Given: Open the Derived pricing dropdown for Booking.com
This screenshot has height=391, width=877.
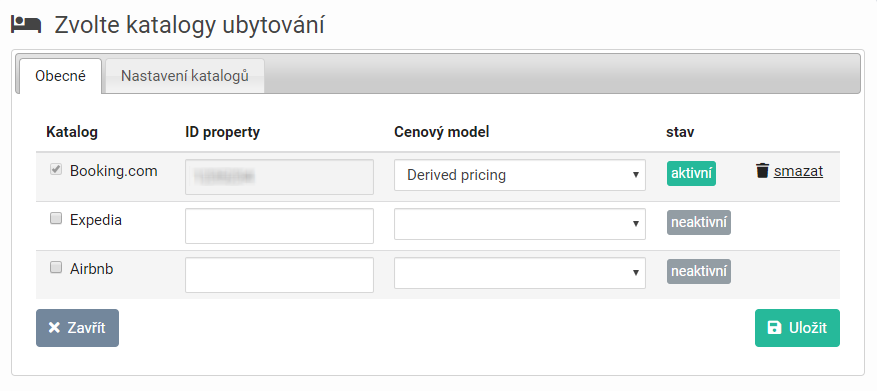Looking at the screenshot, I should [520, 175].
